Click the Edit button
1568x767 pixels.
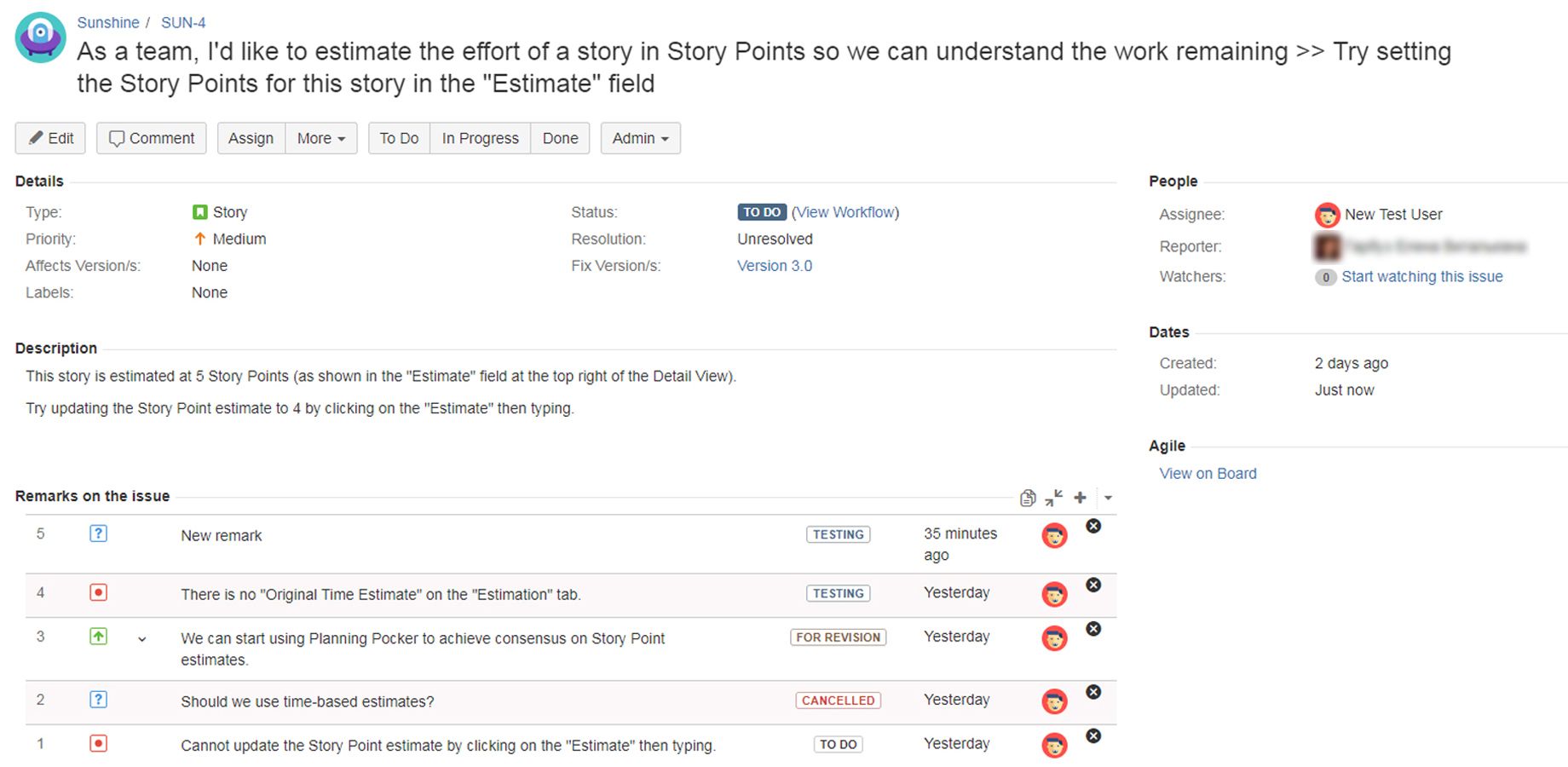pyautogui.click(x=50, y=138)
